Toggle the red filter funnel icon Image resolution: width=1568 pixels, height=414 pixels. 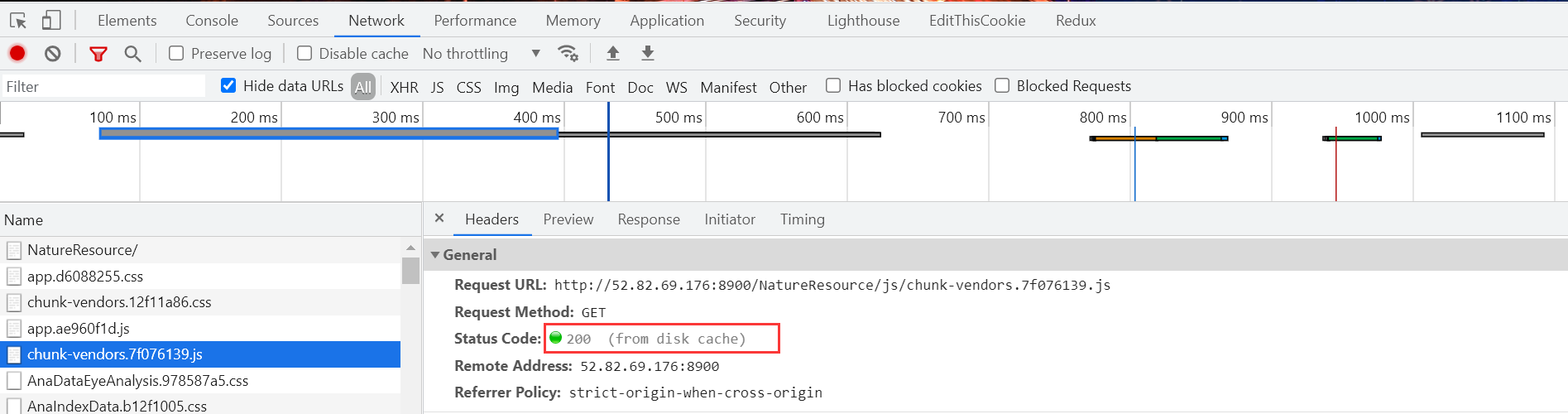point(98,54)
